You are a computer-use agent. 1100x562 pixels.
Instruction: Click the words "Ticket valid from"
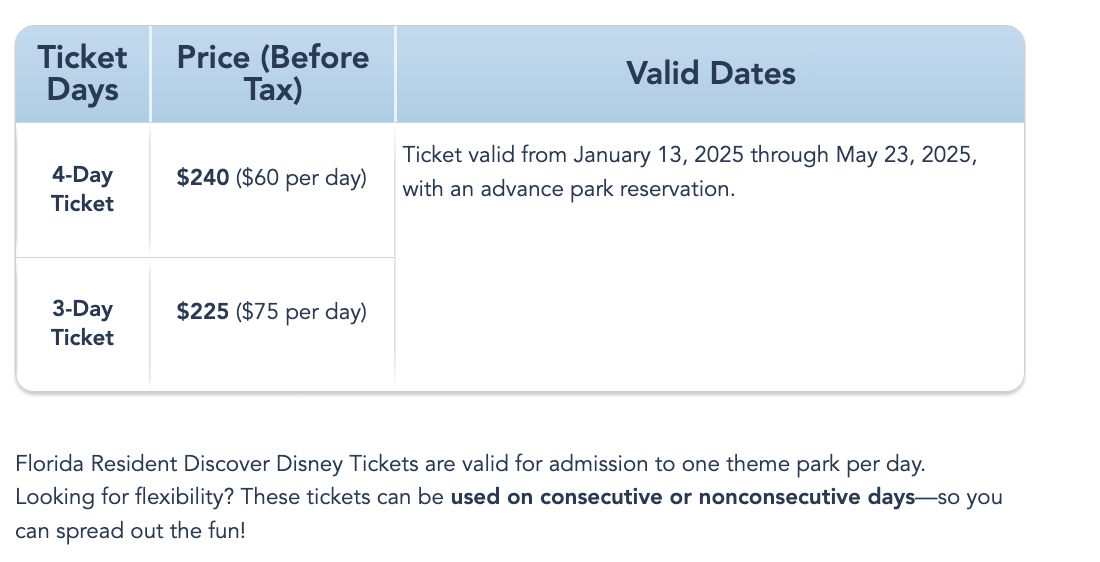(469, 155)
